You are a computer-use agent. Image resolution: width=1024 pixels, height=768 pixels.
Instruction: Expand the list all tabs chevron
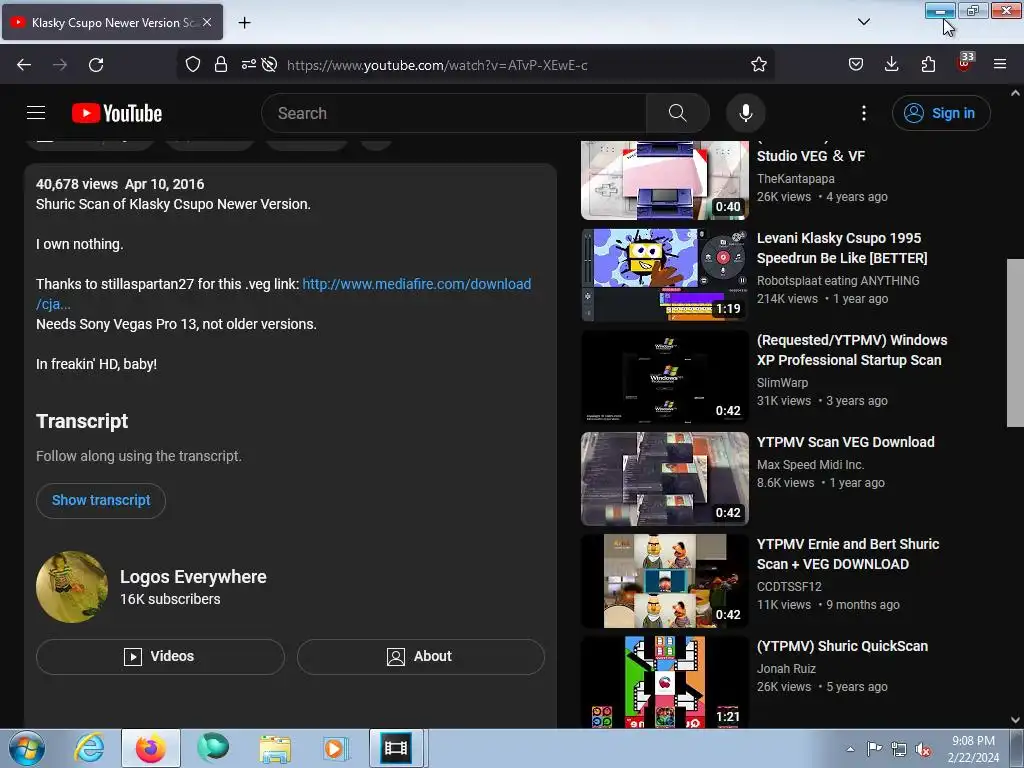[863, 22]
